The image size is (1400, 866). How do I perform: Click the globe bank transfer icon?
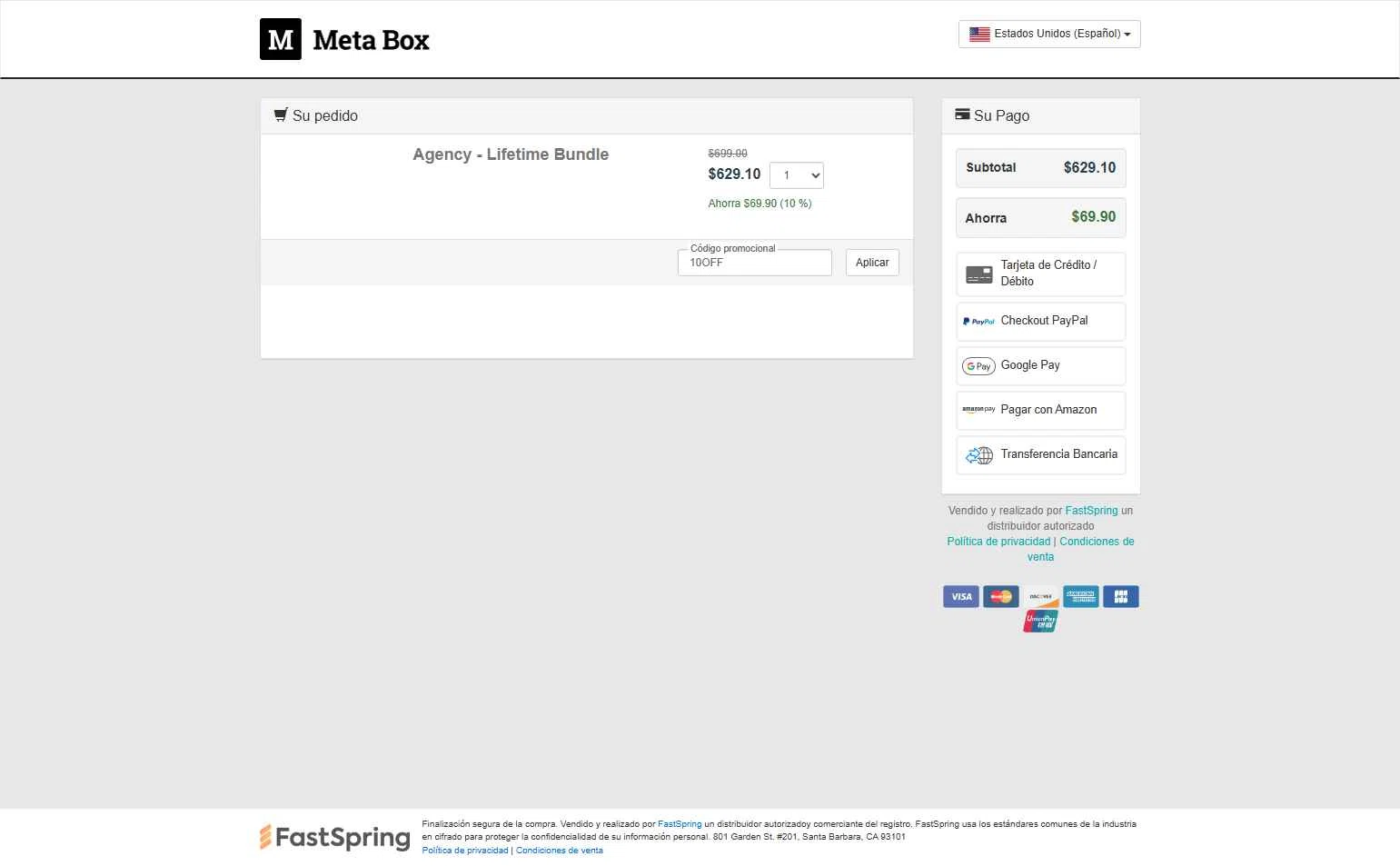pos(979,455)
